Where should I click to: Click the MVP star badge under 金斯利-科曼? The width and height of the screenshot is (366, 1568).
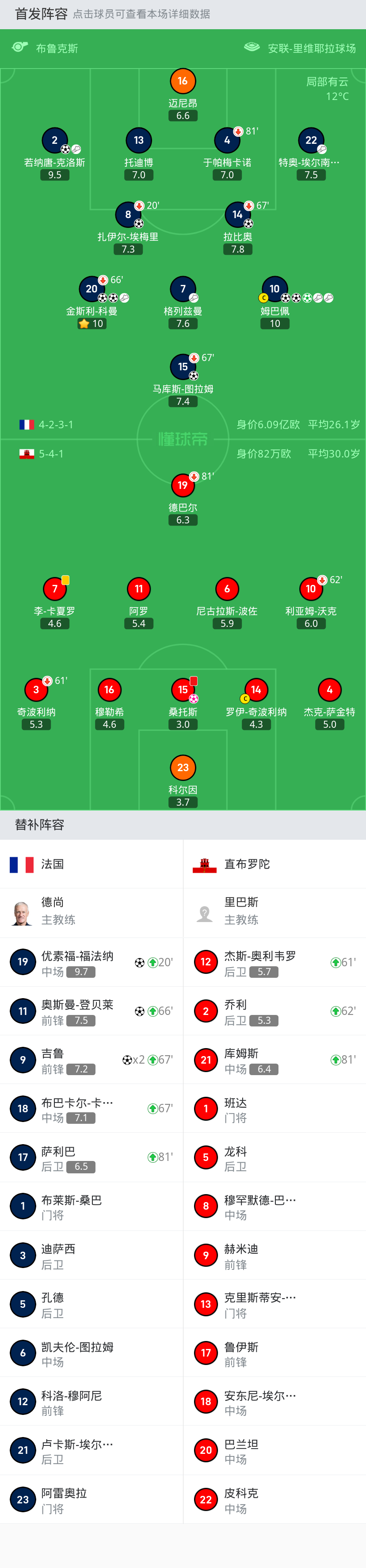point(84,323)
